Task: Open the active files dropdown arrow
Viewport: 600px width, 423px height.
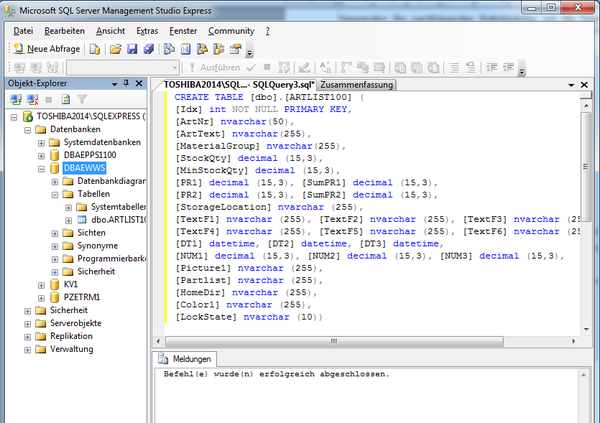Action: tap(571, 85)
